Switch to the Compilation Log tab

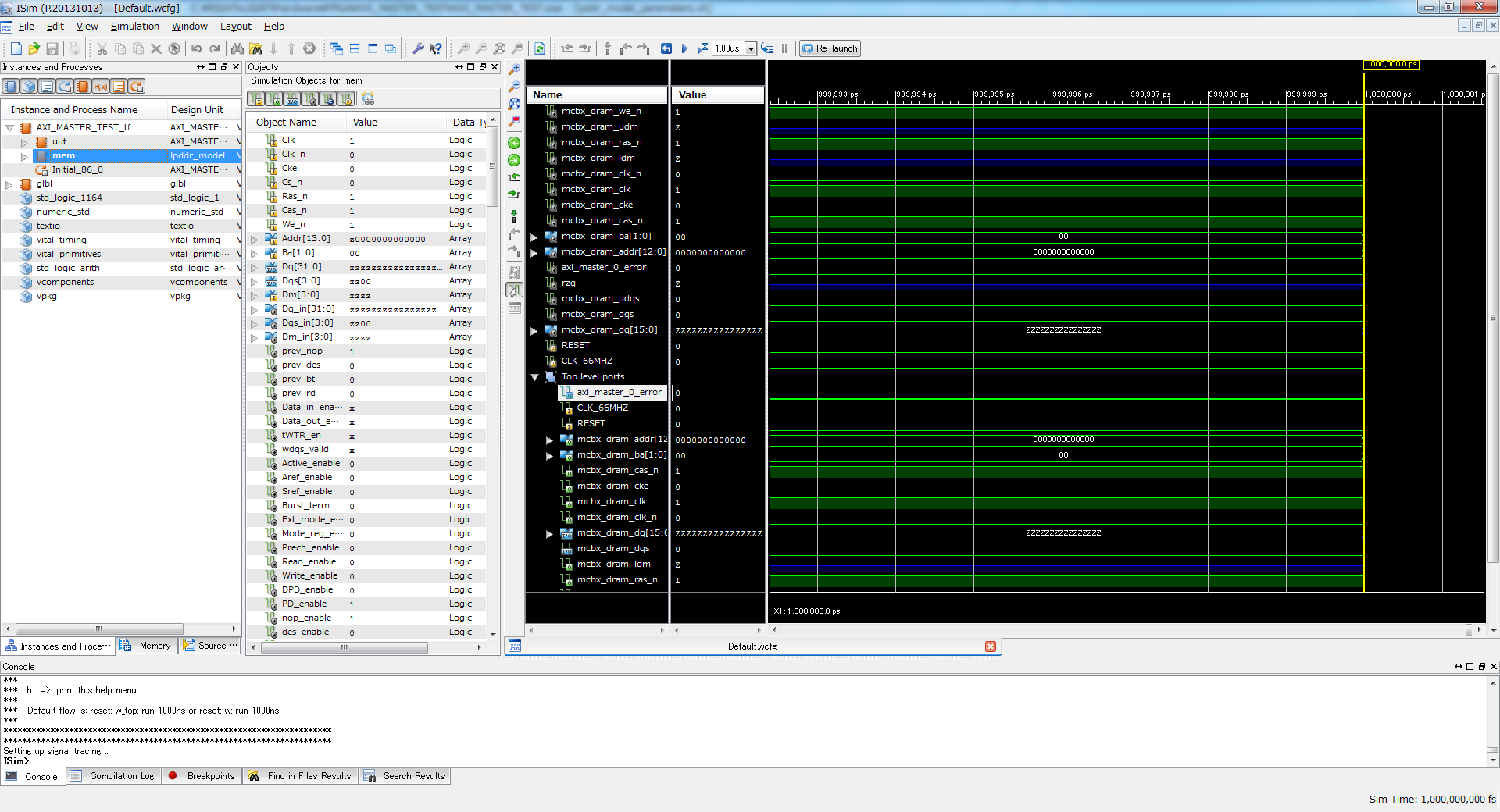point(113,776)
